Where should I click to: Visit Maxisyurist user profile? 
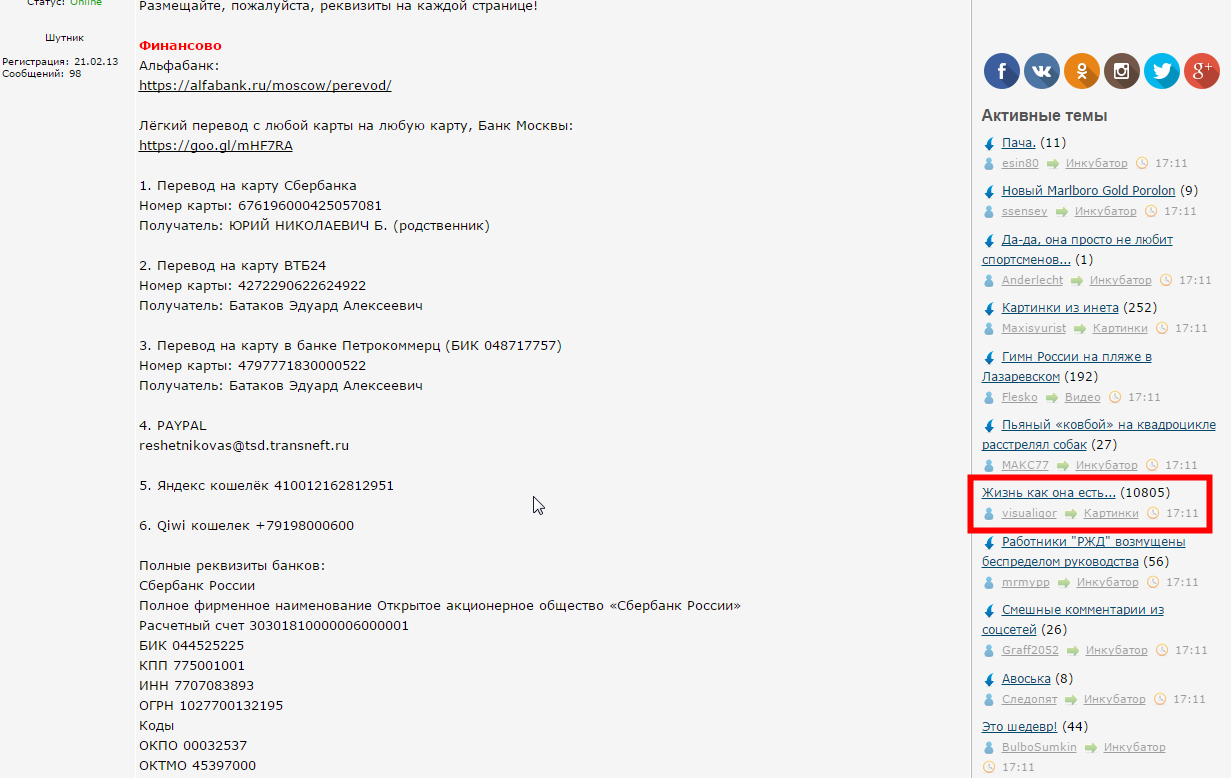[x=1034, y=329]
